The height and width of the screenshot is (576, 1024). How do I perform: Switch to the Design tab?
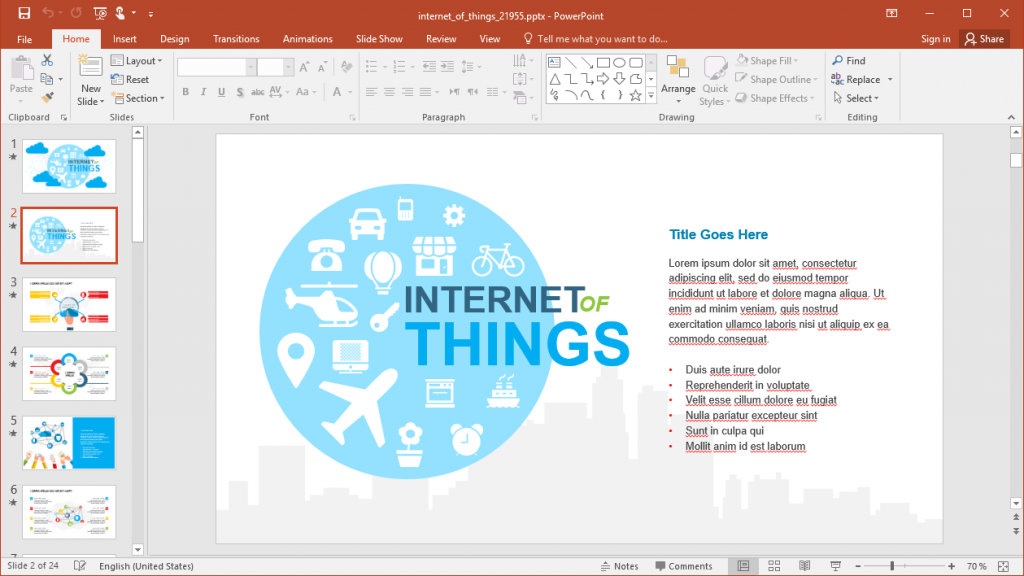(x=174, y=38)
